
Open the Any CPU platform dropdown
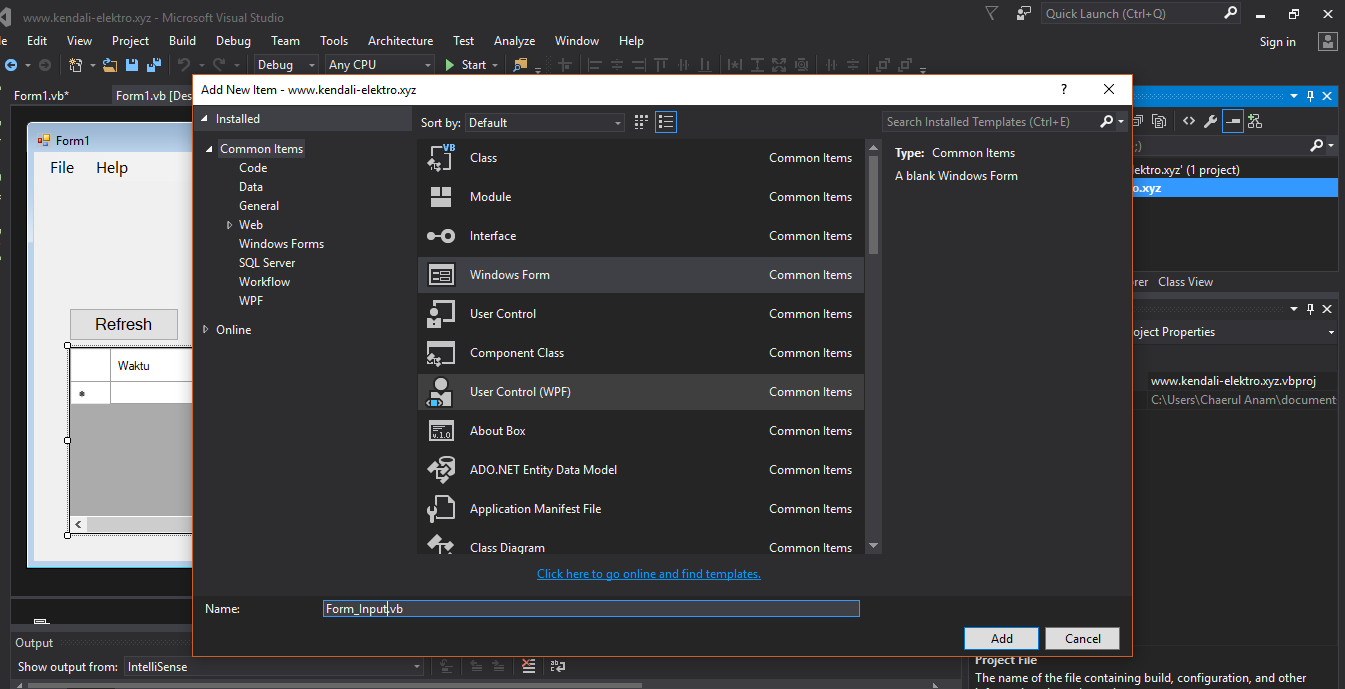[378, 65]
